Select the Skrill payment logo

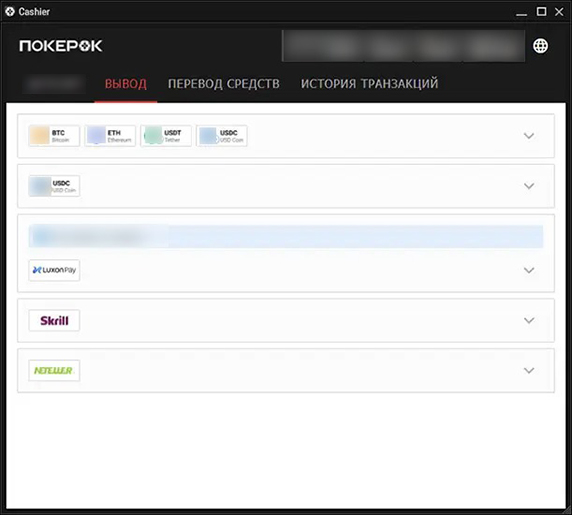(54, 321)
